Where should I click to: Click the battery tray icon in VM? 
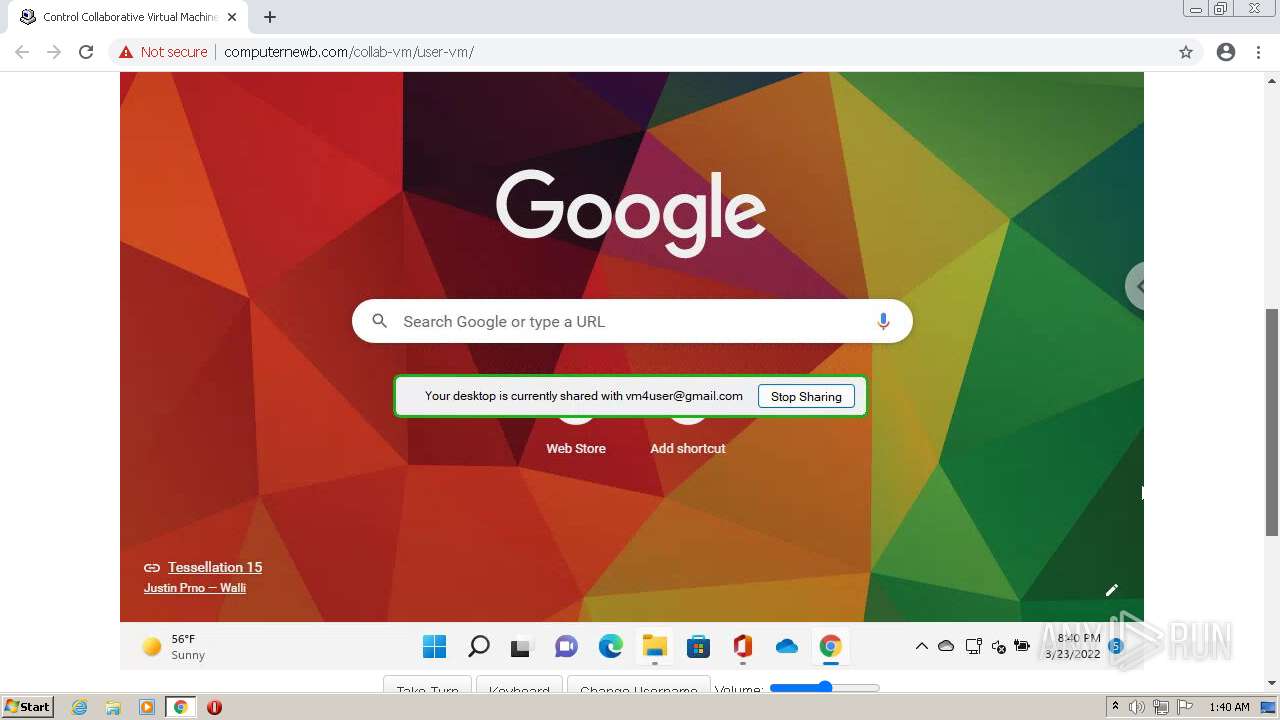point(1022,646)
